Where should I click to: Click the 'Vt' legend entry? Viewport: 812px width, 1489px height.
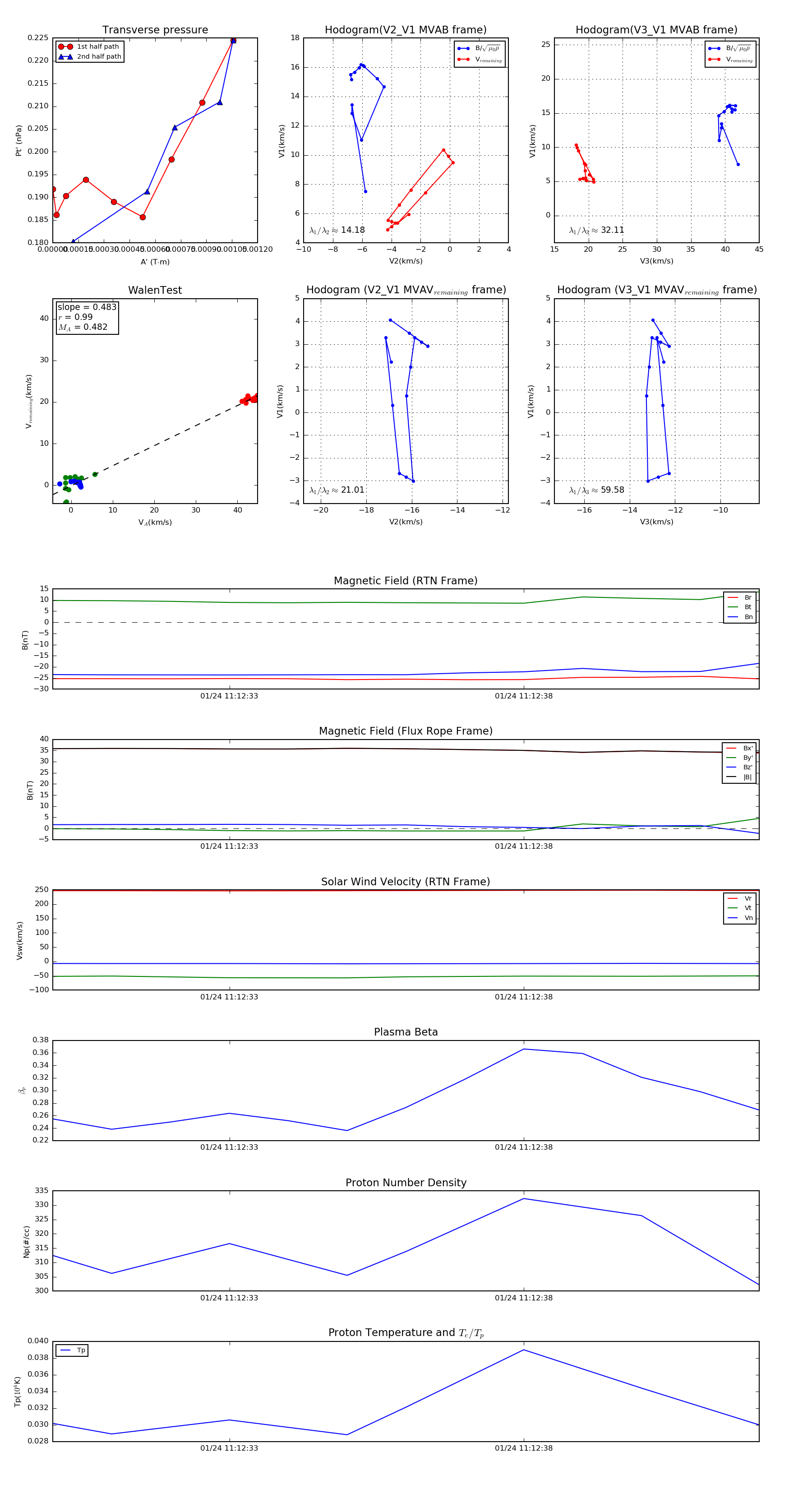pos(740,908)
